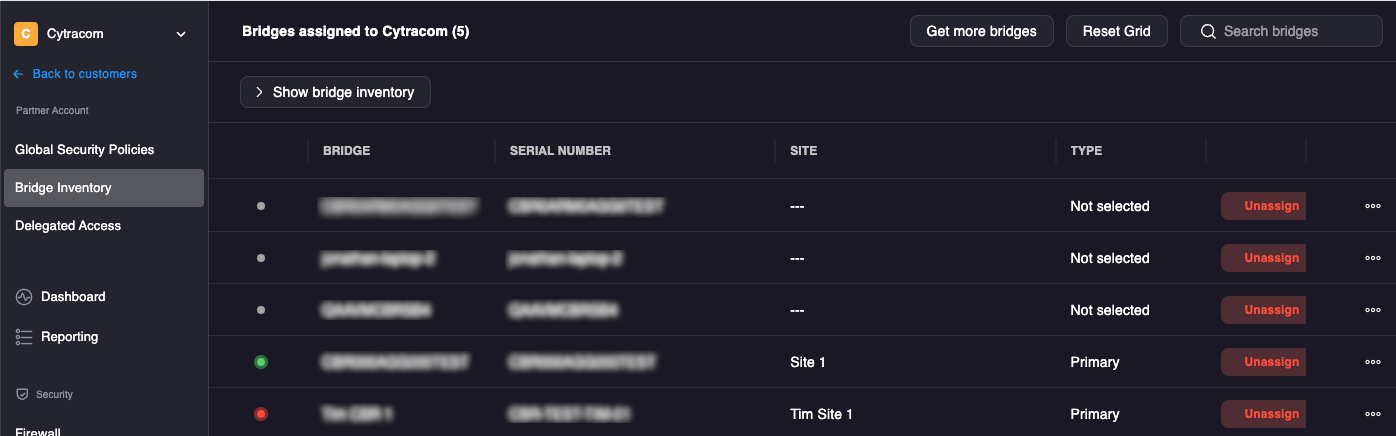1396x436 pixels.
Task: Click into the Search bridges field
Action: [x=1282, y=31]
